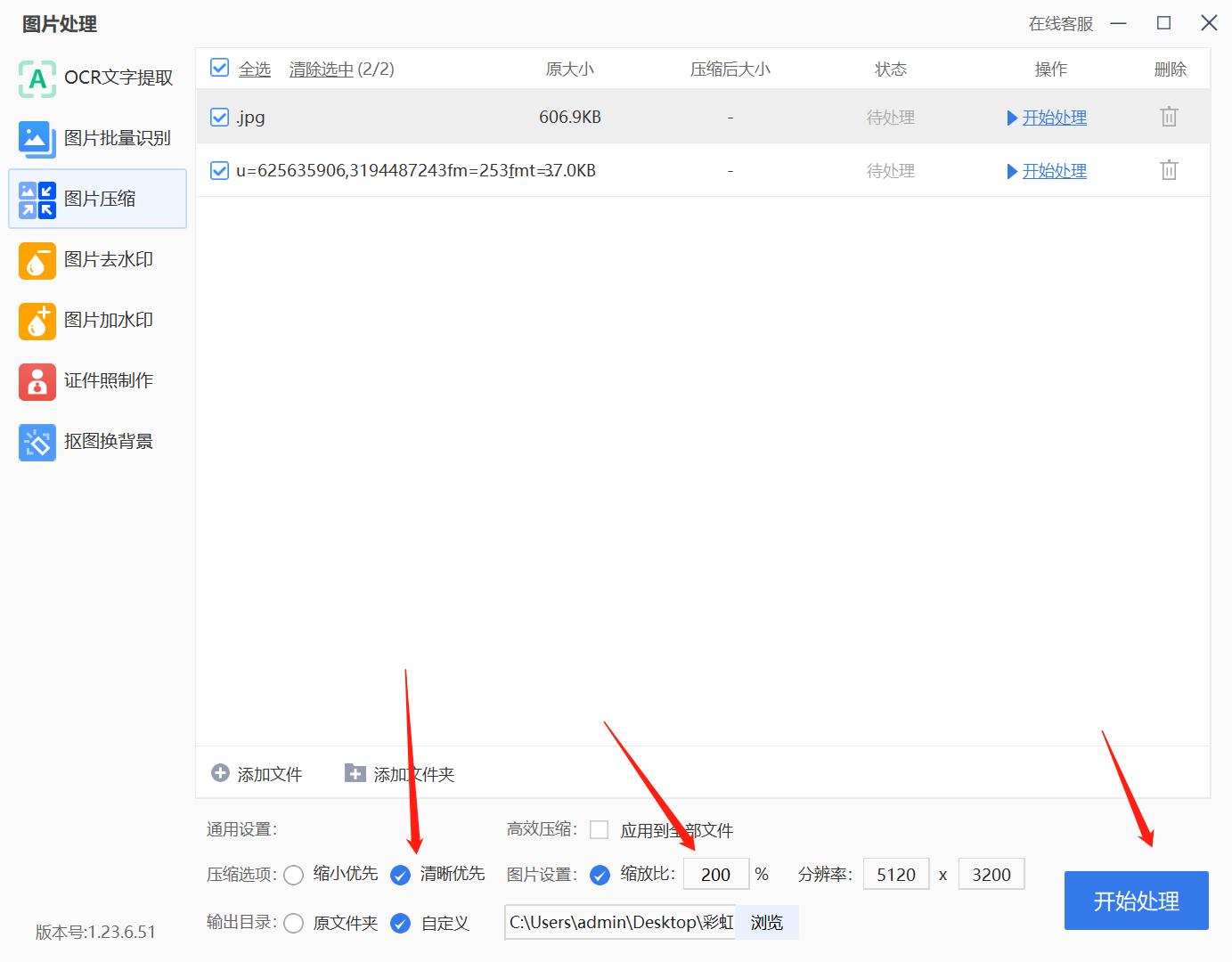Select the 缩小优先 compression radio button
Viewport: 1232px width, 962px height.
(x=294, y=875)
